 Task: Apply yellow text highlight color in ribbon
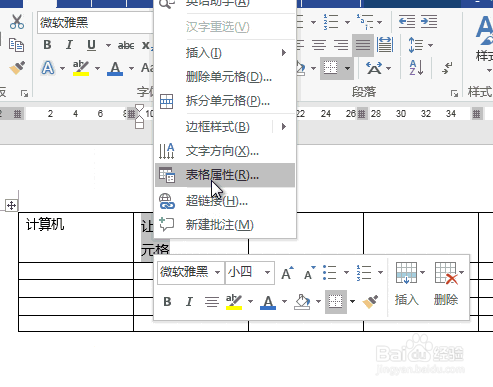[81, 68]
